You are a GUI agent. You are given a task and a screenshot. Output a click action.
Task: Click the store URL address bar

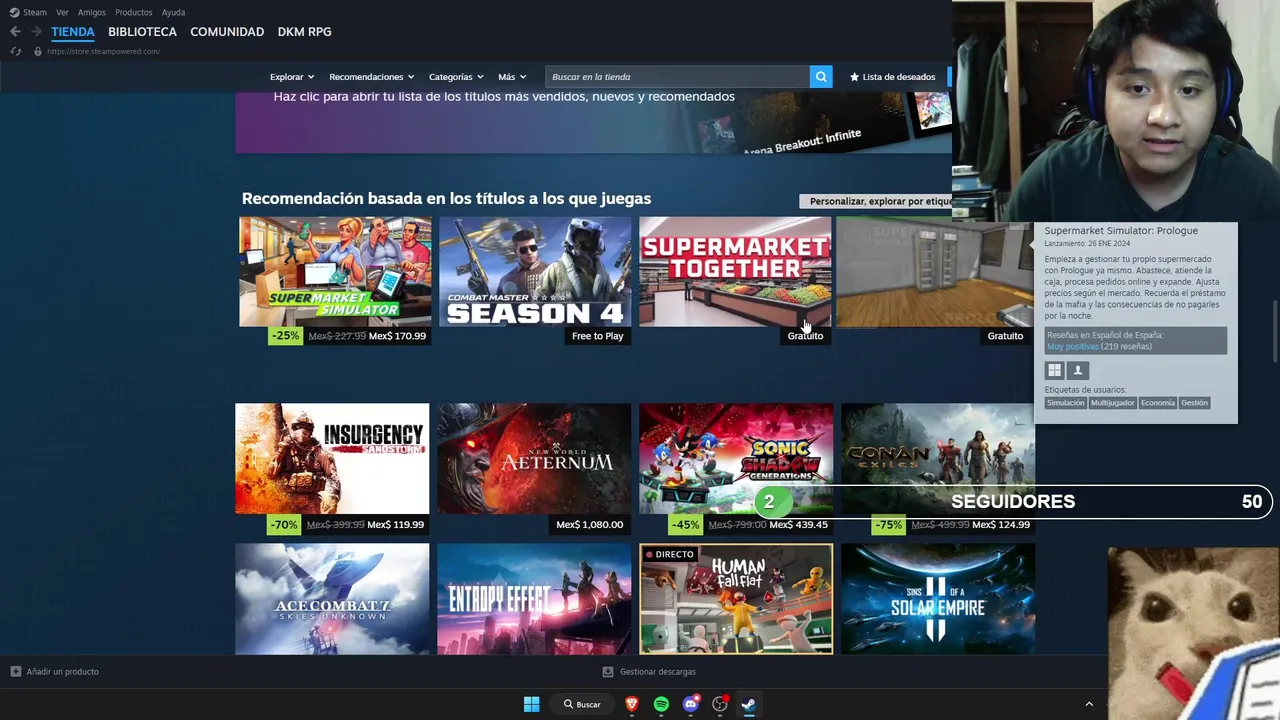point(103,51)
